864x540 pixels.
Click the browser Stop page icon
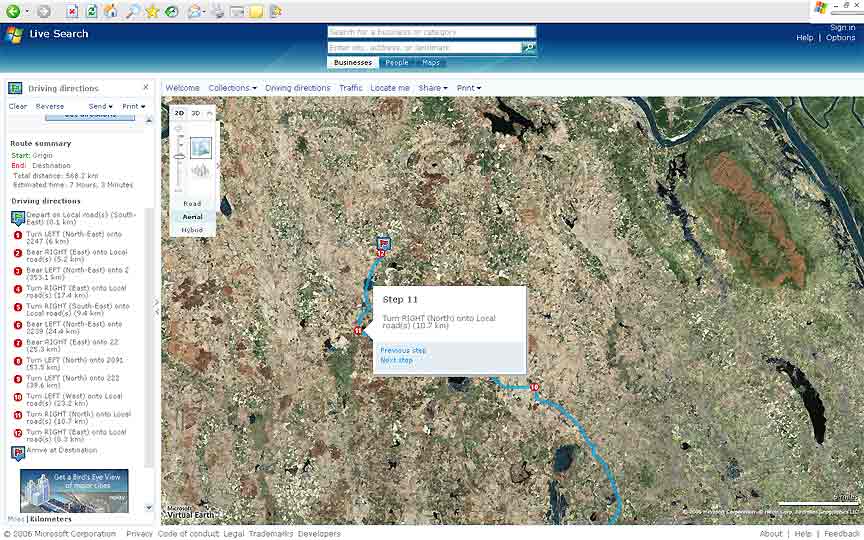point(72,11)
